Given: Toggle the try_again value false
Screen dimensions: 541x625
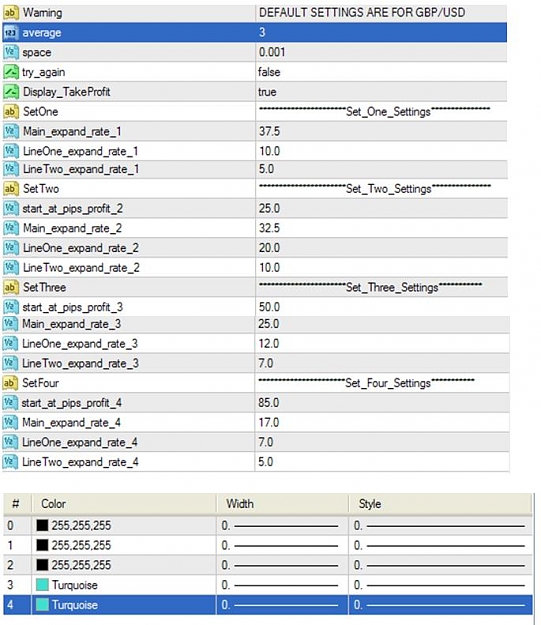Looking at the screenshot, I should [x=381, y=72].
